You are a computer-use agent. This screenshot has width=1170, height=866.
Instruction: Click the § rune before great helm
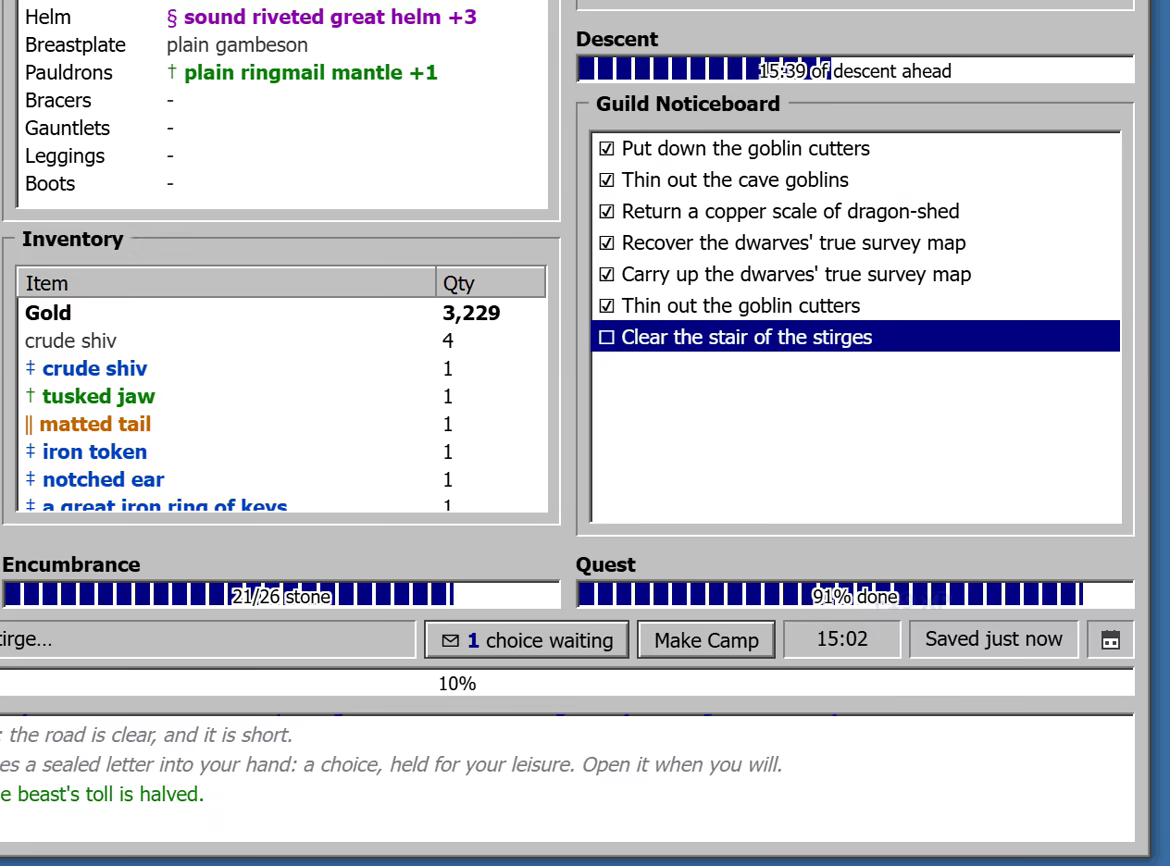tap(172, 17)
